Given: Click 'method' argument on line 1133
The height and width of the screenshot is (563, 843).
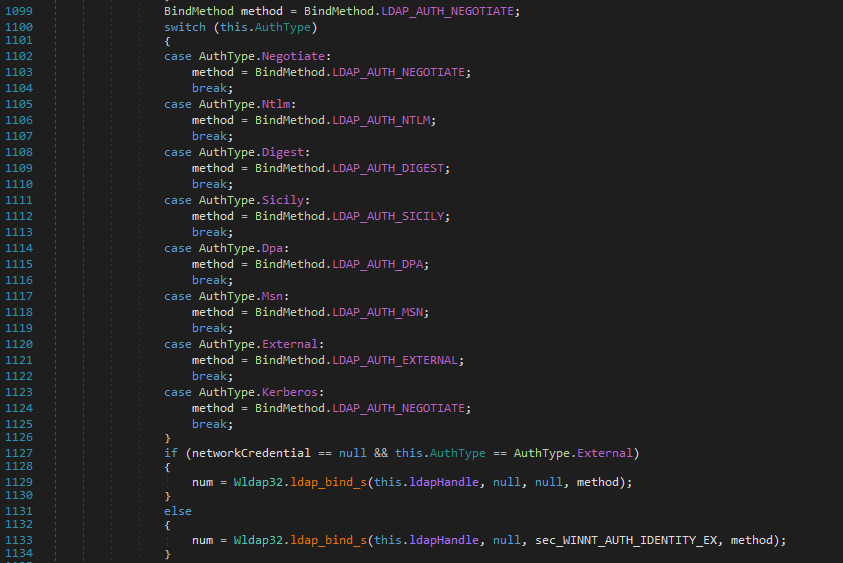Looking at the screenshot, I should (x=751, y=540).
